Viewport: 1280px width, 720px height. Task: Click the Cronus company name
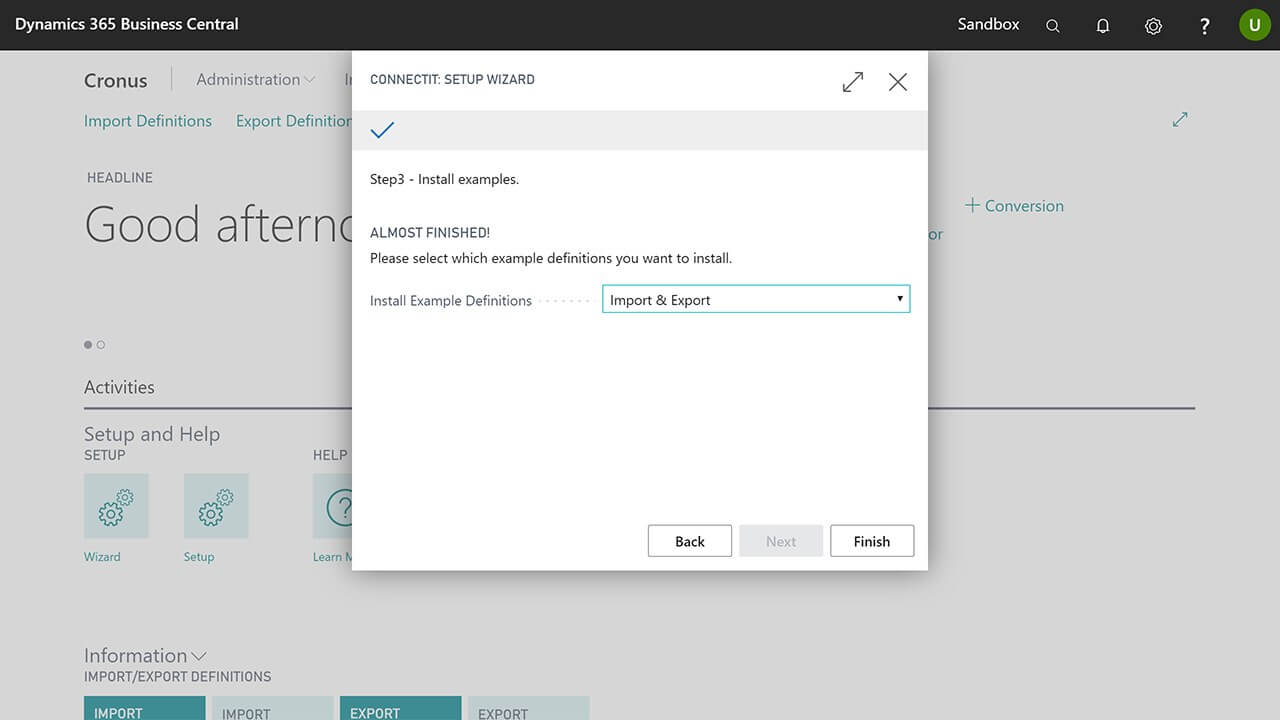pos(116,80)
